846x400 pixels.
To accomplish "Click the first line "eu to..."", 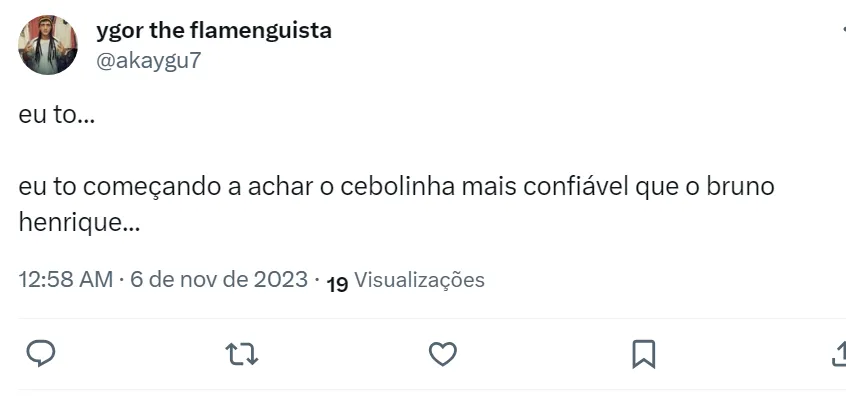I will pyautogui.click(x=57, y=115).
